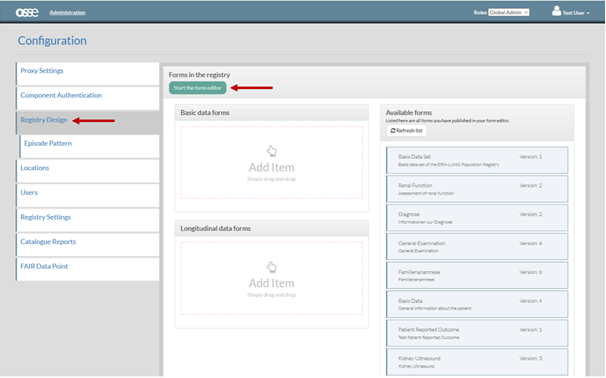Open FAIR Data Point settings

[87, 269]
